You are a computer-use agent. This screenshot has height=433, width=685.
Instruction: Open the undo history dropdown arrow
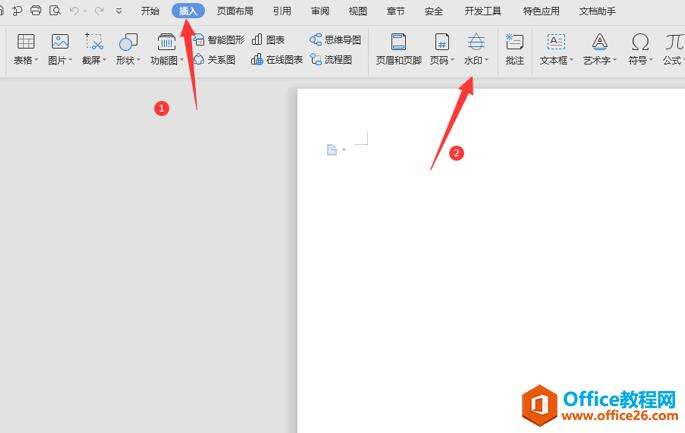coord(85,11)
